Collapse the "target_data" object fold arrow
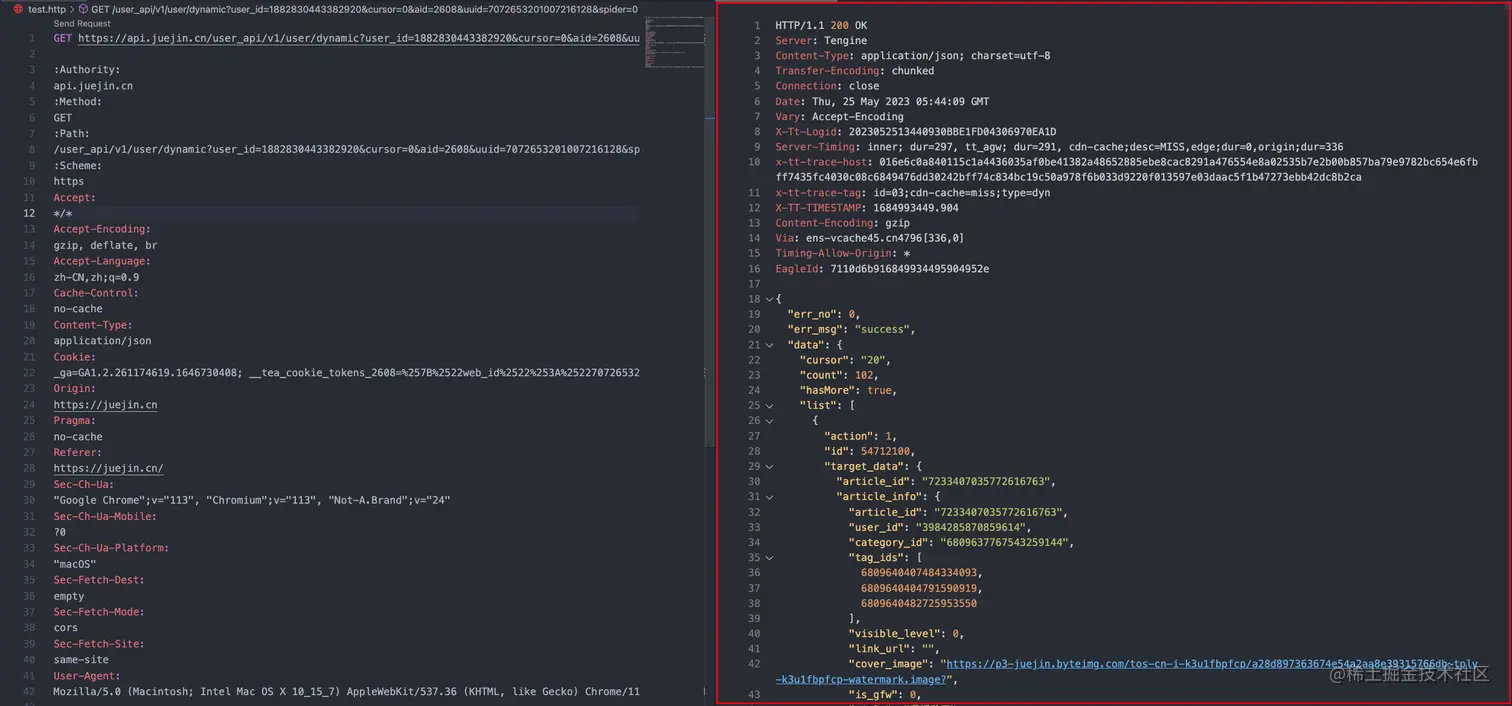The image size is (1512, 706). click(769, 466)
